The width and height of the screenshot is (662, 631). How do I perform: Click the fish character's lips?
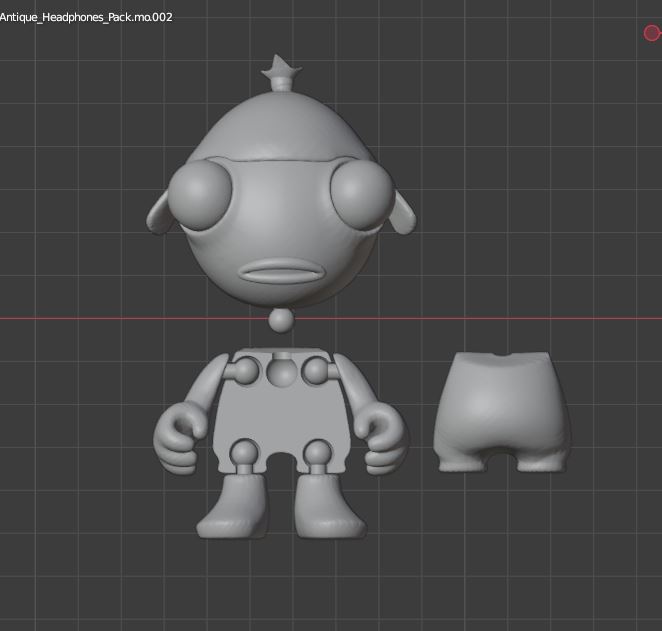[283, 271]
